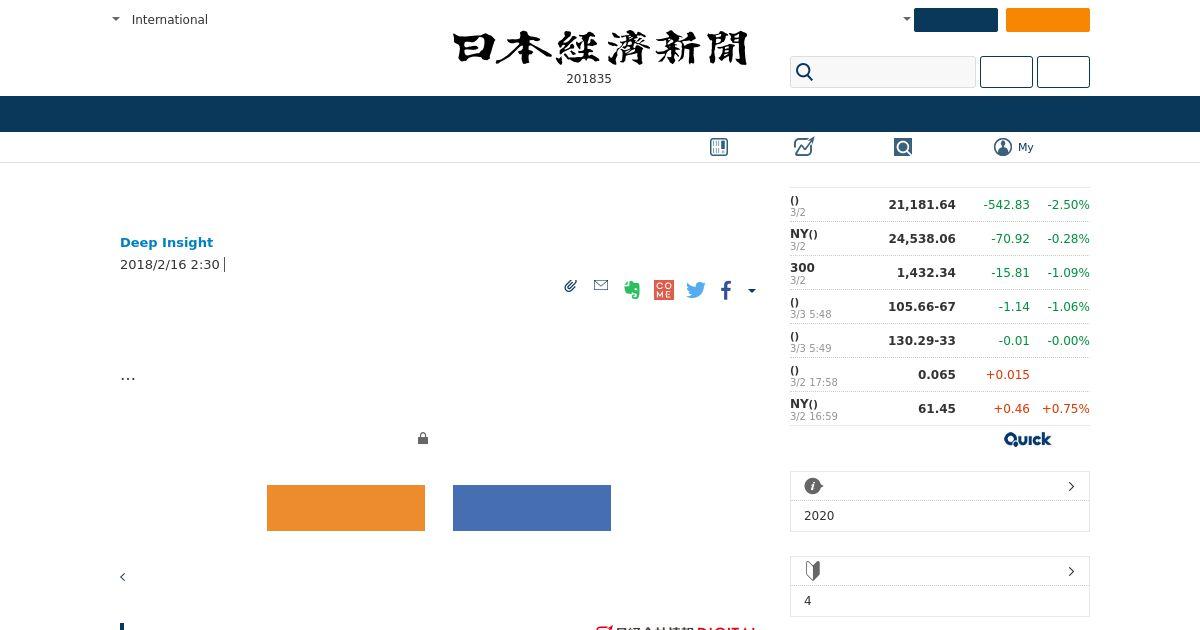Screen dimensions: 1200x630
Task: Expand the small arrow beside the dark blue button
Action: 907,19
